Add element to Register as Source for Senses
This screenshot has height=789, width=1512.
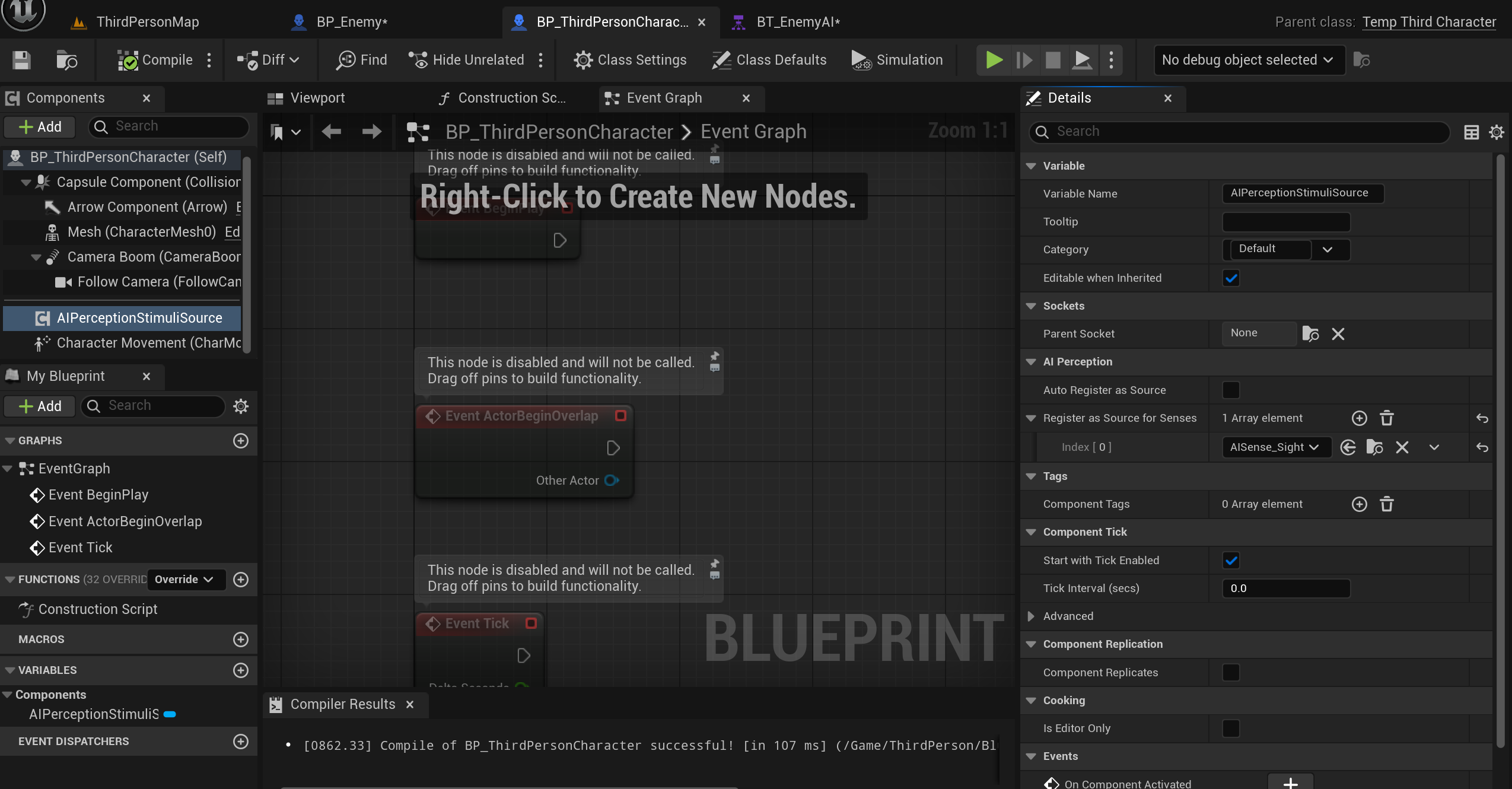click(x=1360, y=418)
